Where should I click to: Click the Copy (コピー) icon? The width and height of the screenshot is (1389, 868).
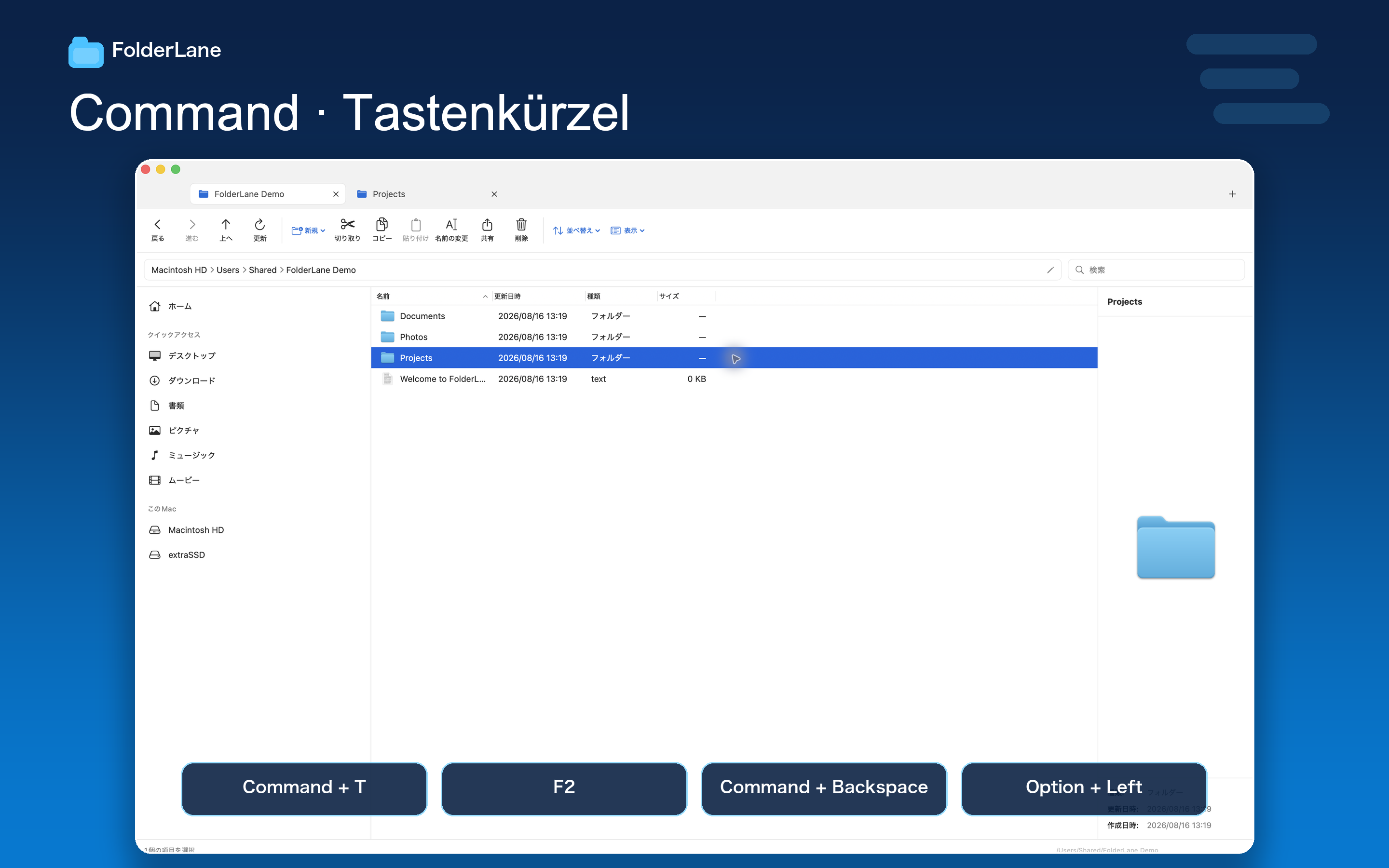point(381,224)
